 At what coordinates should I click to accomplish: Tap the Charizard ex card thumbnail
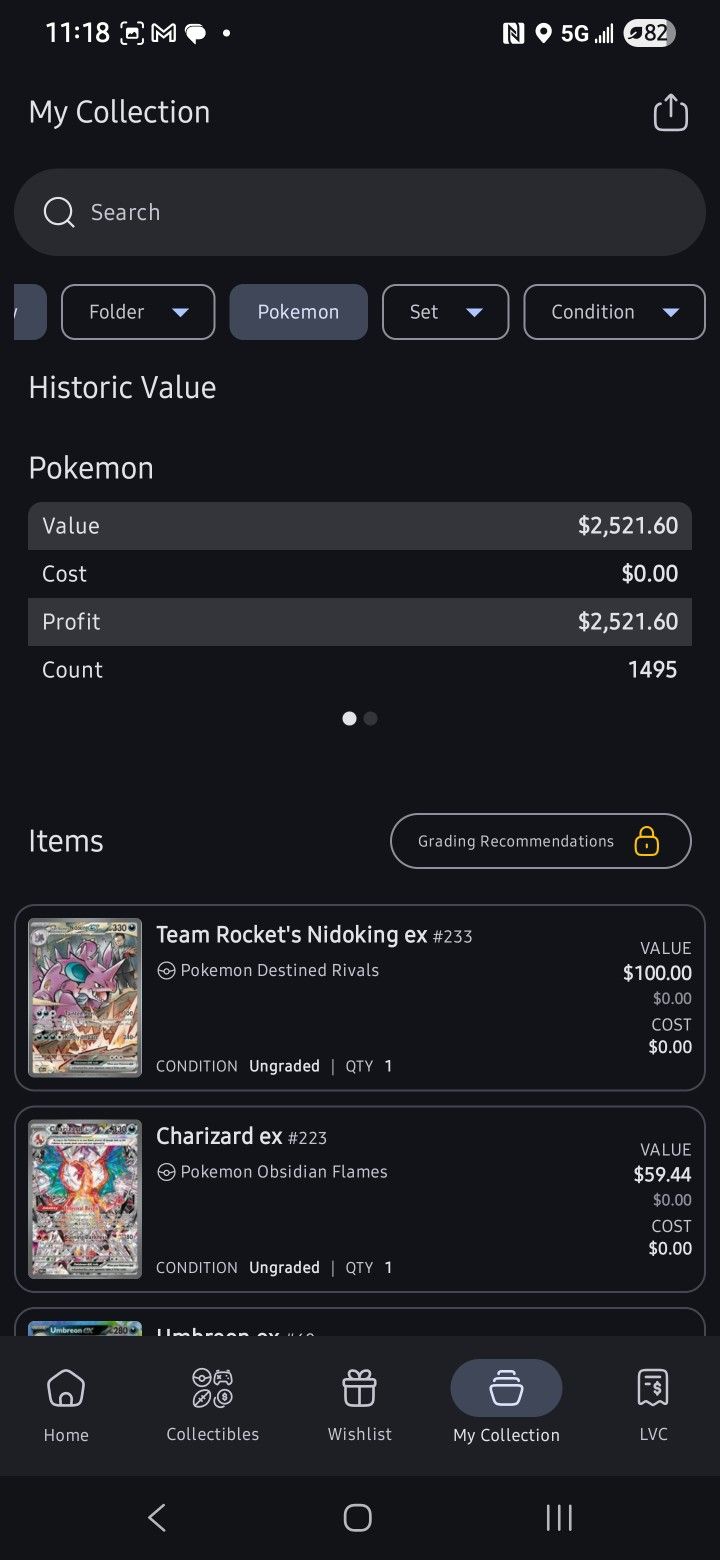tap(85, 1199)
